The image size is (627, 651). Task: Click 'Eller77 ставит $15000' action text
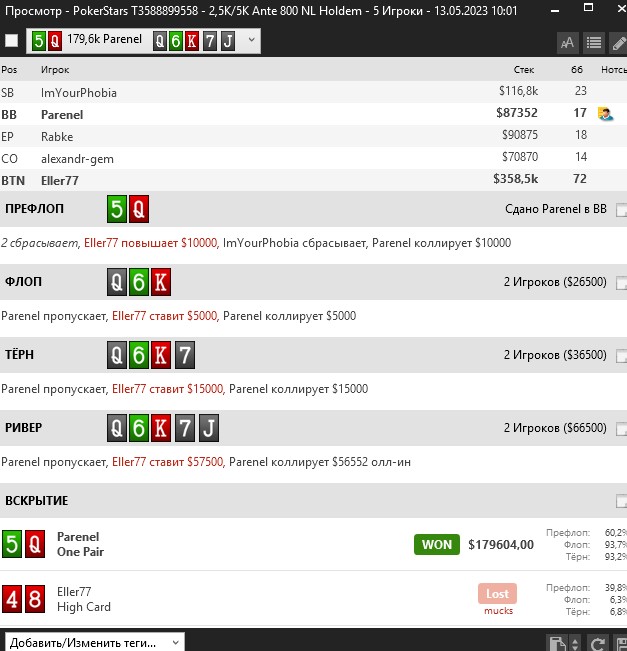[x=168, y=389]
